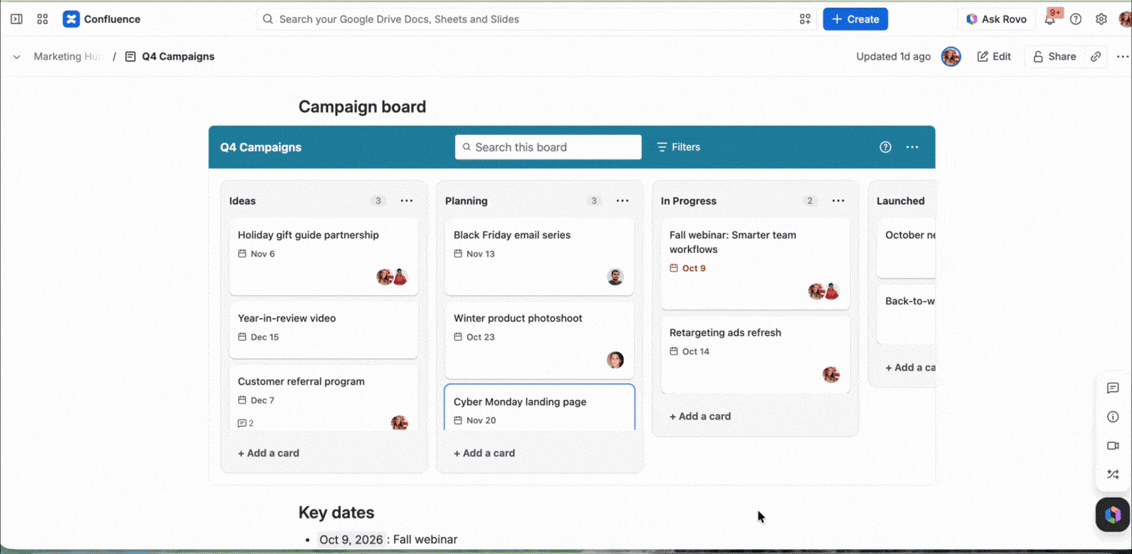1132x554 pixels.
Task: Open search filter icon in the search bar
Action: pos(805,20)
